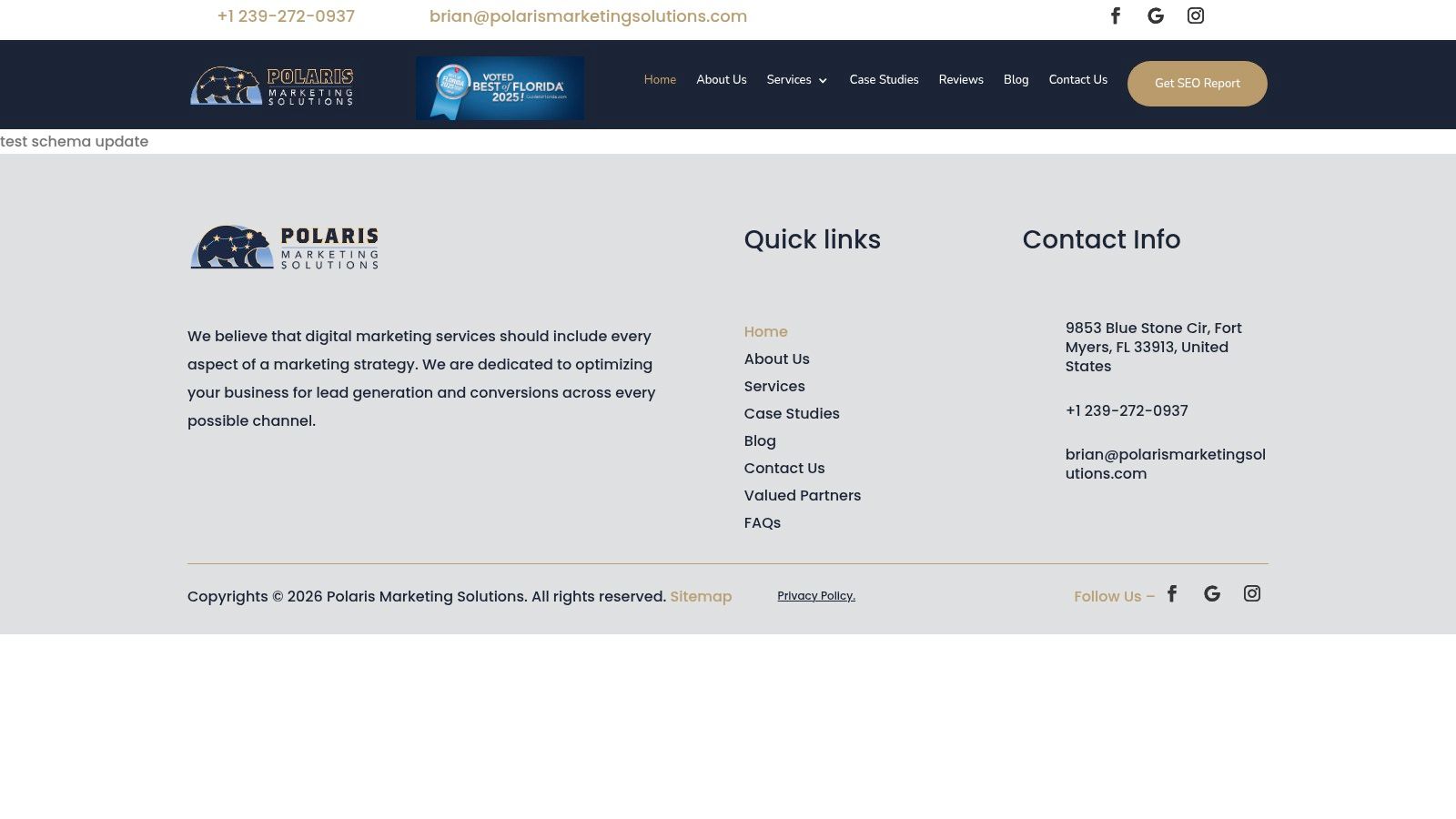This screenshot has width=1456, height=819.
Task: Click email address in top bar
Action: (588, 16)
